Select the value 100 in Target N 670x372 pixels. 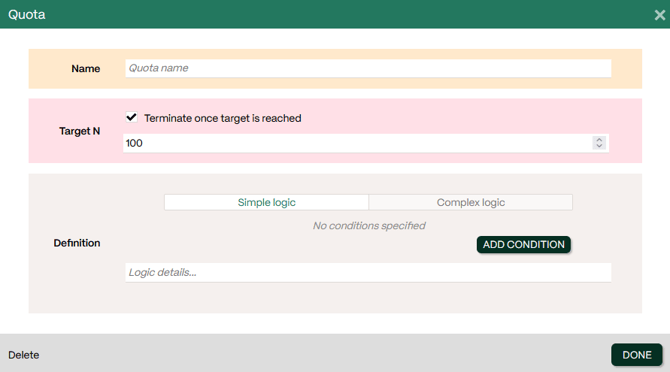coord(134,143)
